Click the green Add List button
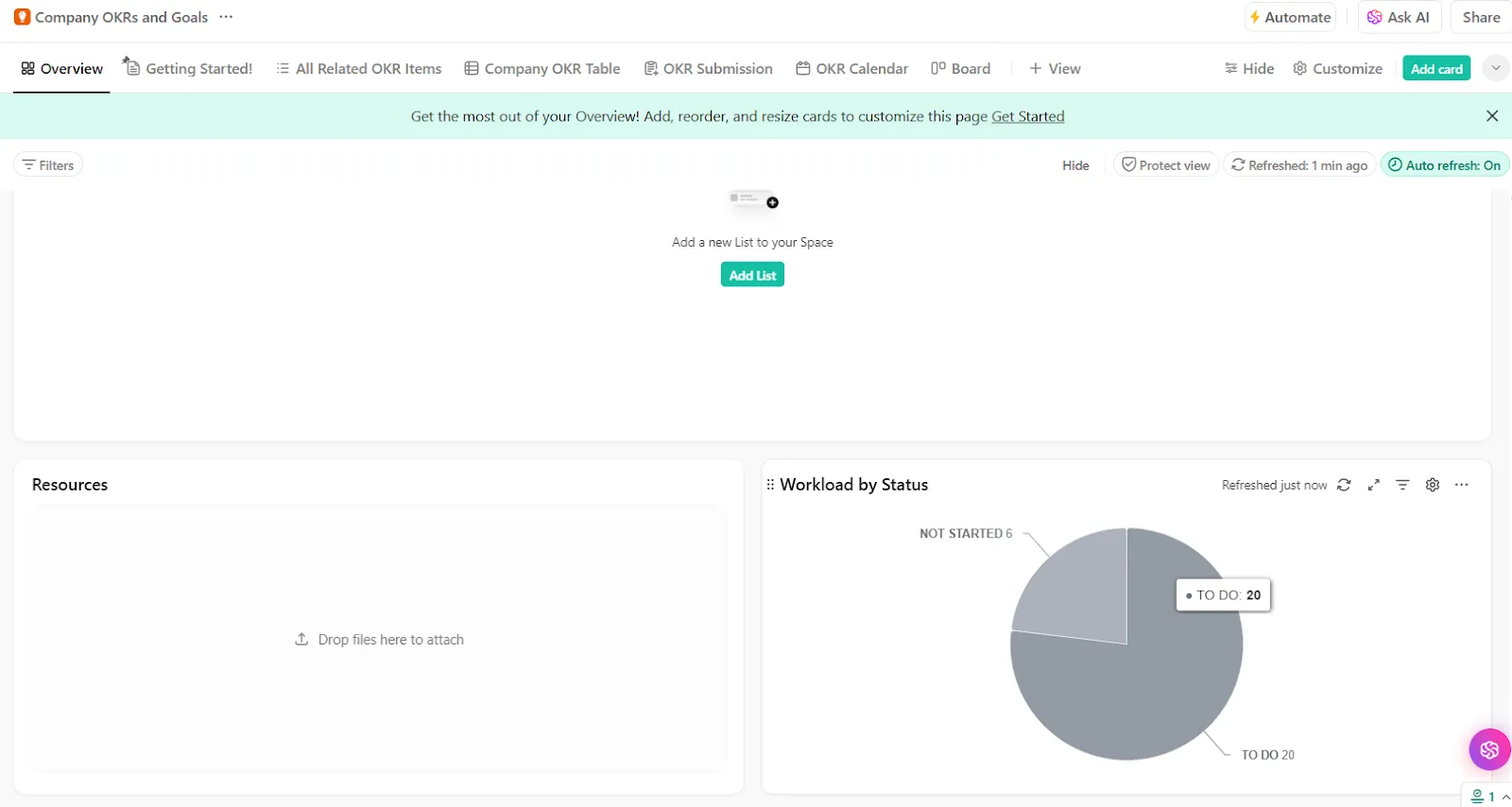Screen dimensions: 1512x807 click(x=752, y=275)
